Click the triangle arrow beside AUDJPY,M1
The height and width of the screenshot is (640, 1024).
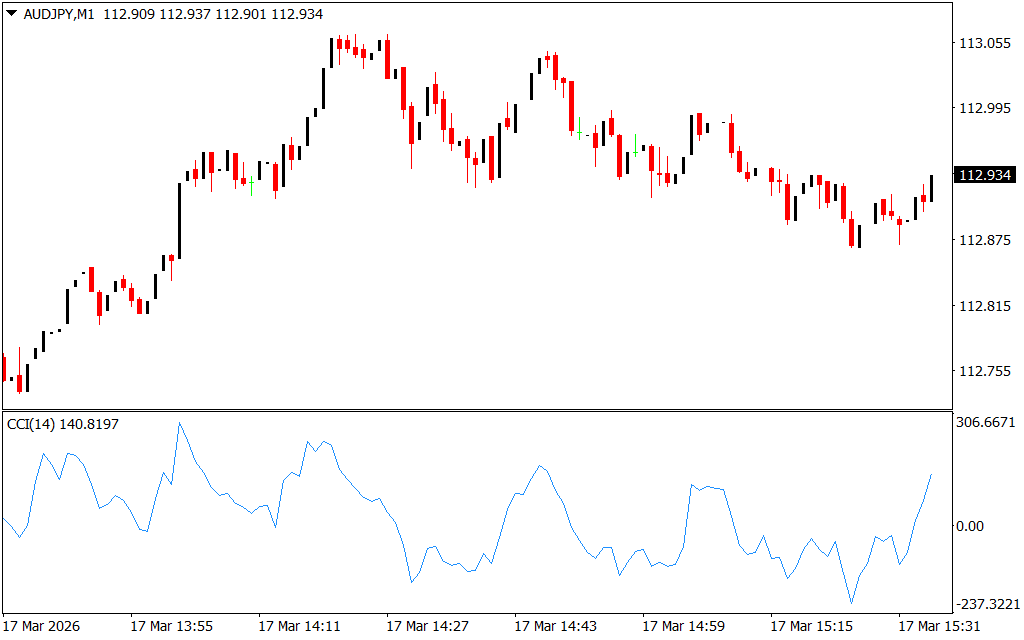point(11,13)
